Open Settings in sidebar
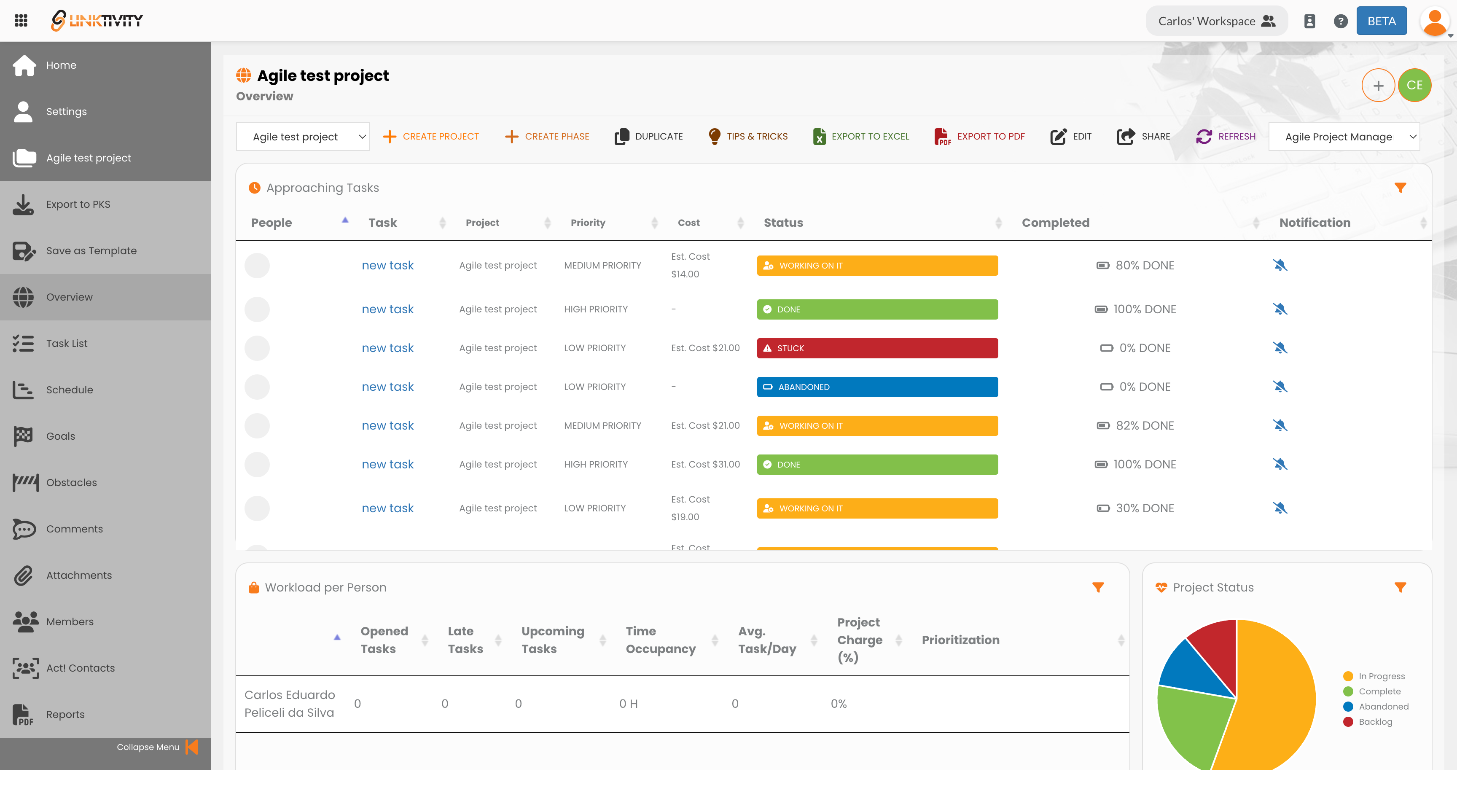Viewport: 1457px width, 812px height. (x=105, y=111)
